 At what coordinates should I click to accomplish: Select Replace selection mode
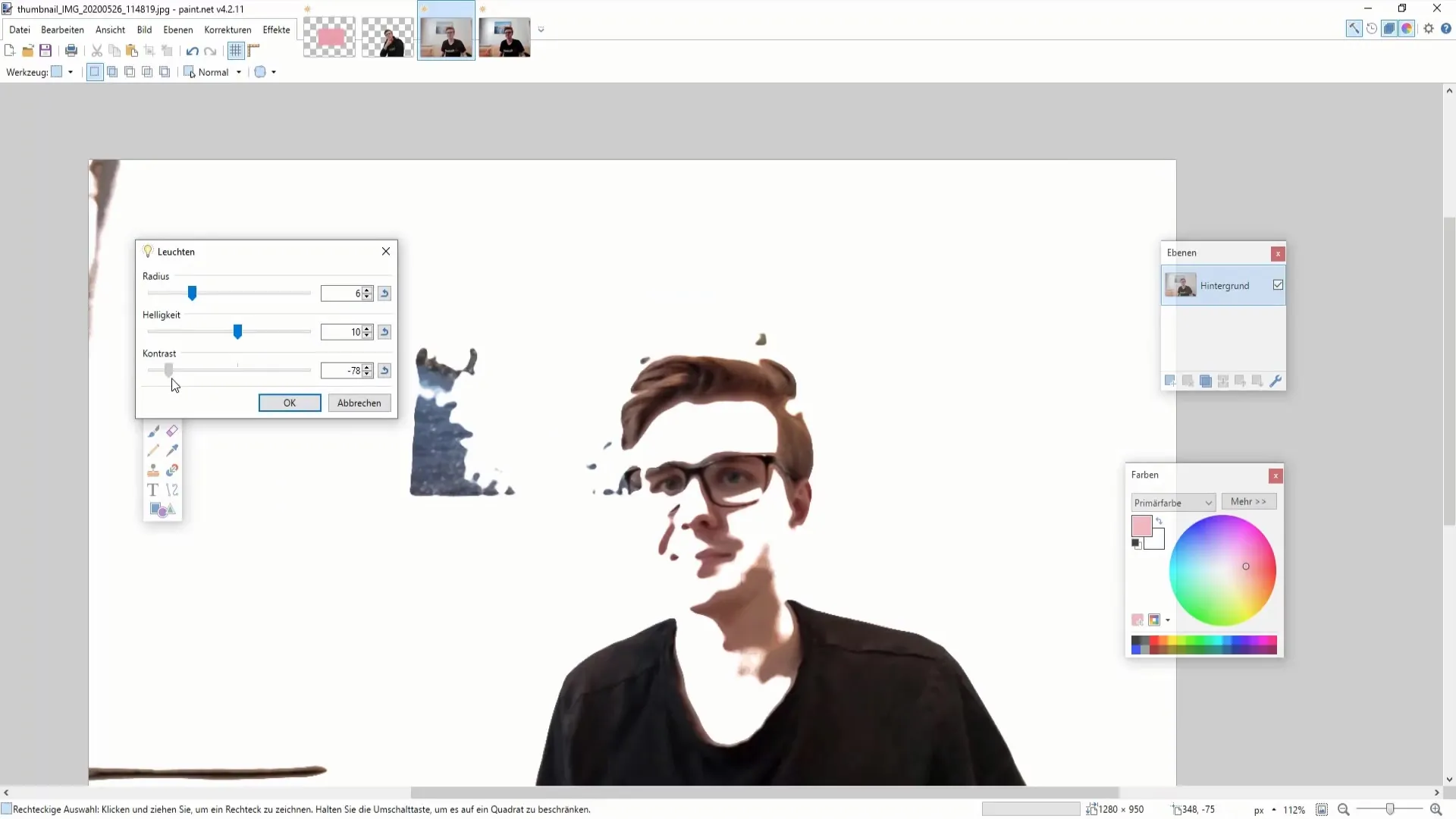(x=95, y=72)
